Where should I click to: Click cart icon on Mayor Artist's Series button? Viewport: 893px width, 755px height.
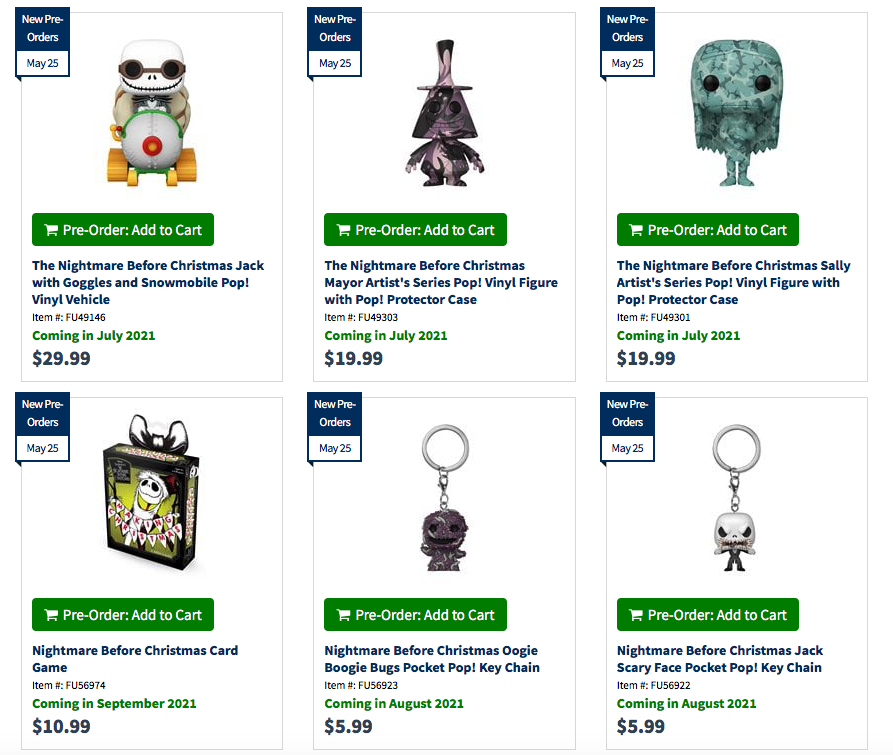coord(343,230)
